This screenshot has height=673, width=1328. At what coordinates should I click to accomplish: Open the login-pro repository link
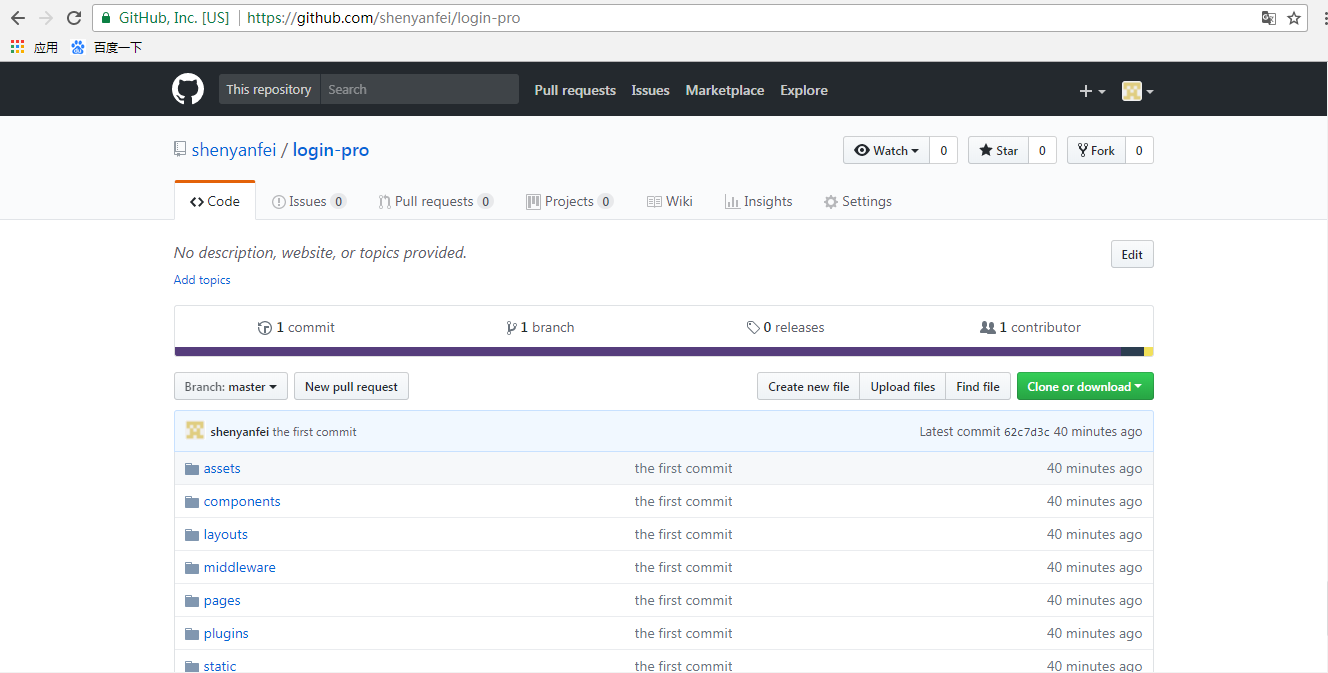331,150
